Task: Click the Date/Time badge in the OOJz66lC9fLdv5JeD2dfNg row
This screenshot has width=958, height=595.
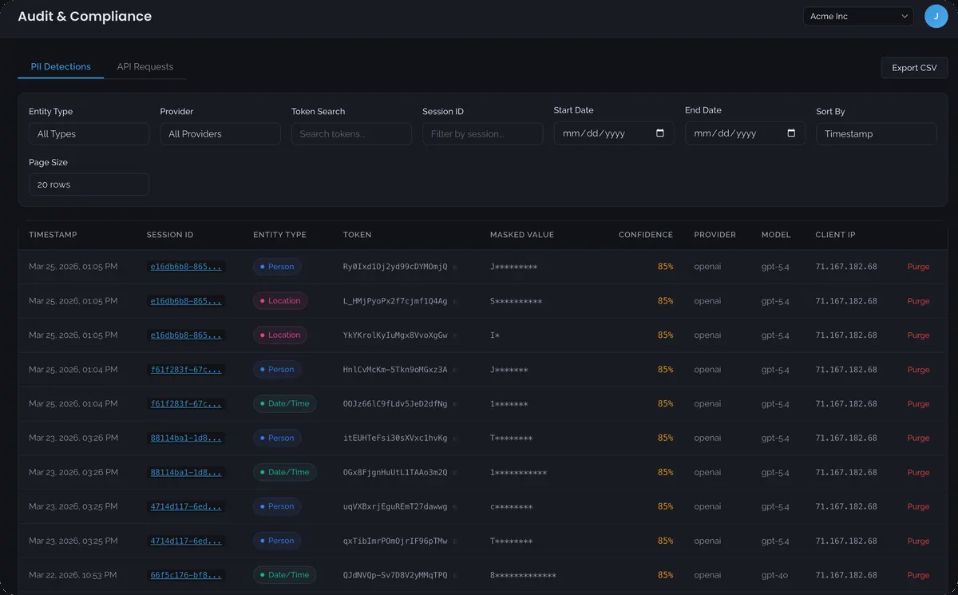Action: pos(285,403)
